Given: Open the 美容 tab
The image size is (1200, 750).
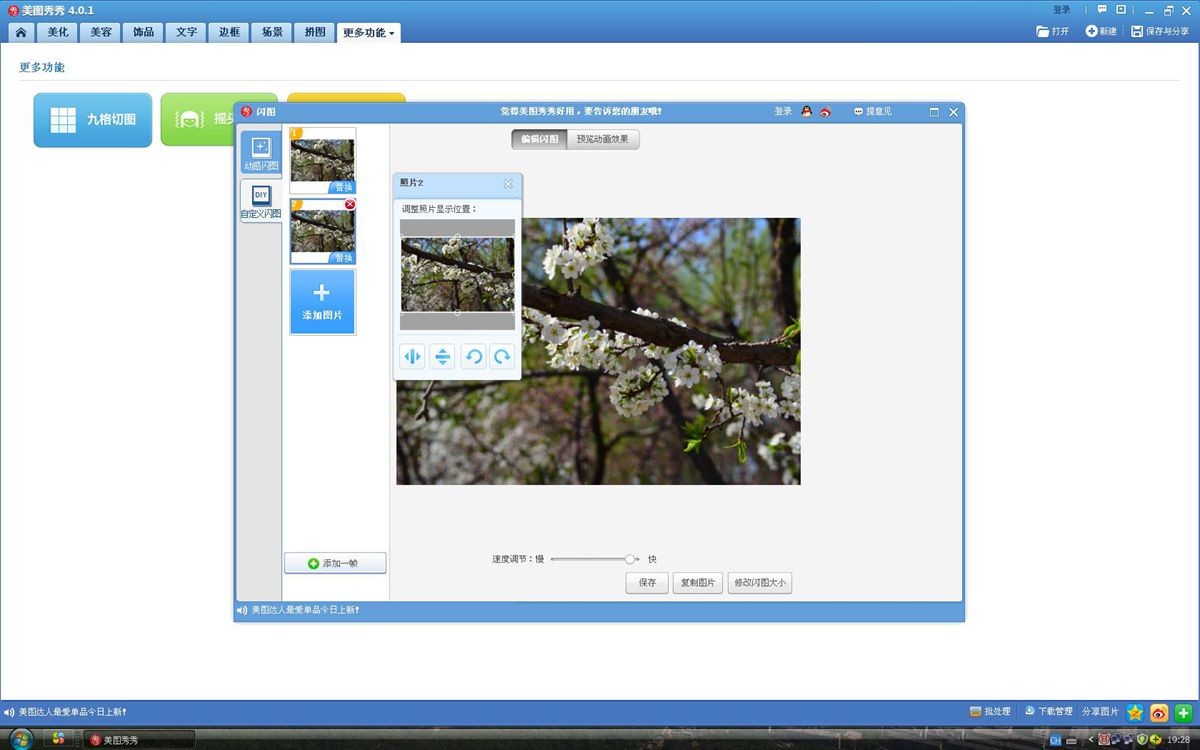Looking at the screenshot, I should 101,32.
